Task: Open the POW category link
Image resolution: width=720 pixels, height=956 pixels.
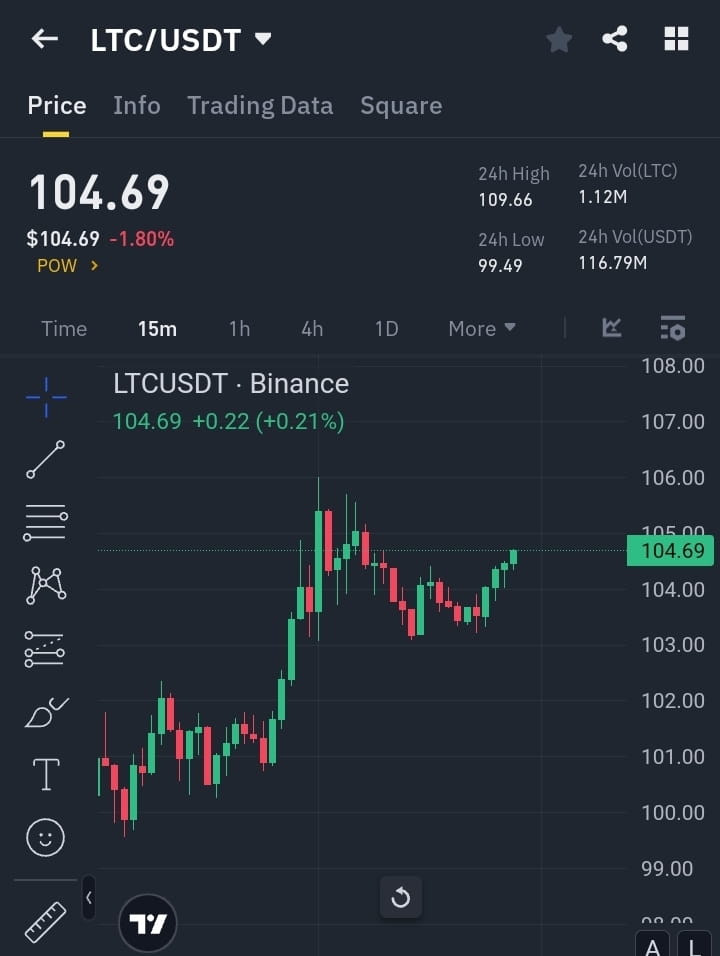Action: pos(68,266)
